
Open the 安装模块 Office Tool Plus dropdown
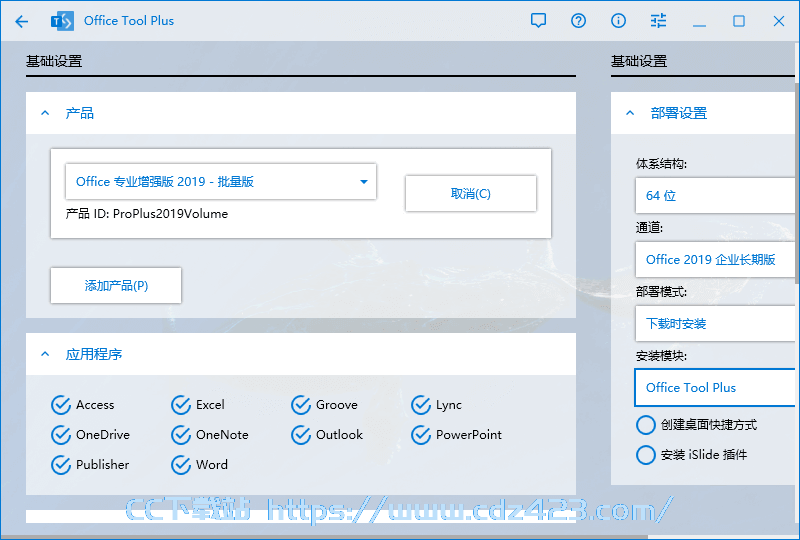715,387
